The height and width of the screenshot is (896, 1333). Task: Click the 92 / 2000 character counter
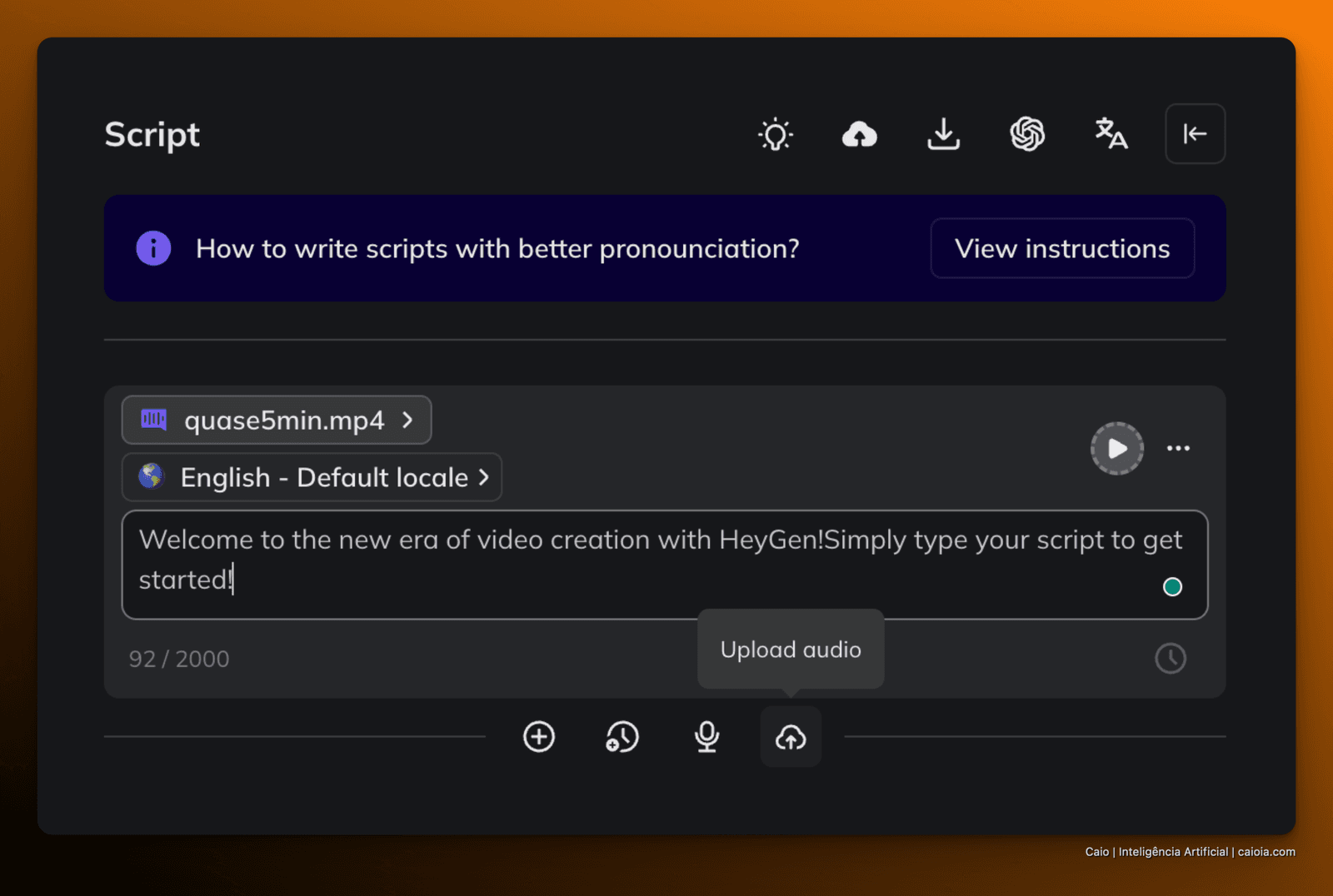pyautogui.click(x=179, y=659)
